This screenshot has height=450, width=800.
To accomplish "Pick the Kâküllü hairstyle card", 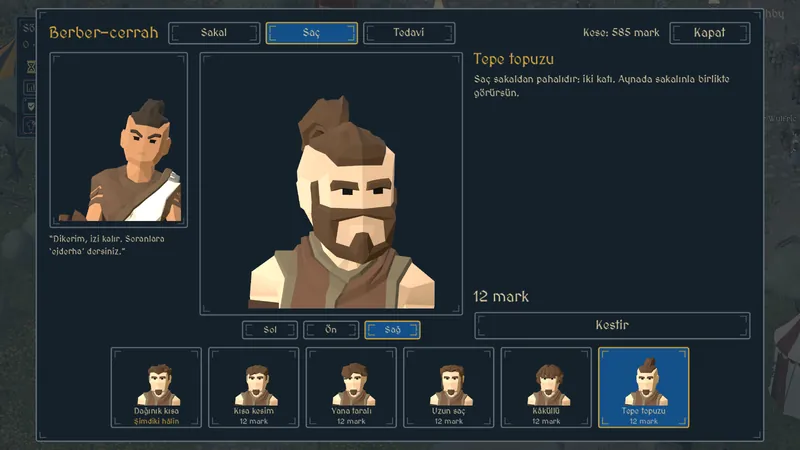I will (x=546, y=387).
